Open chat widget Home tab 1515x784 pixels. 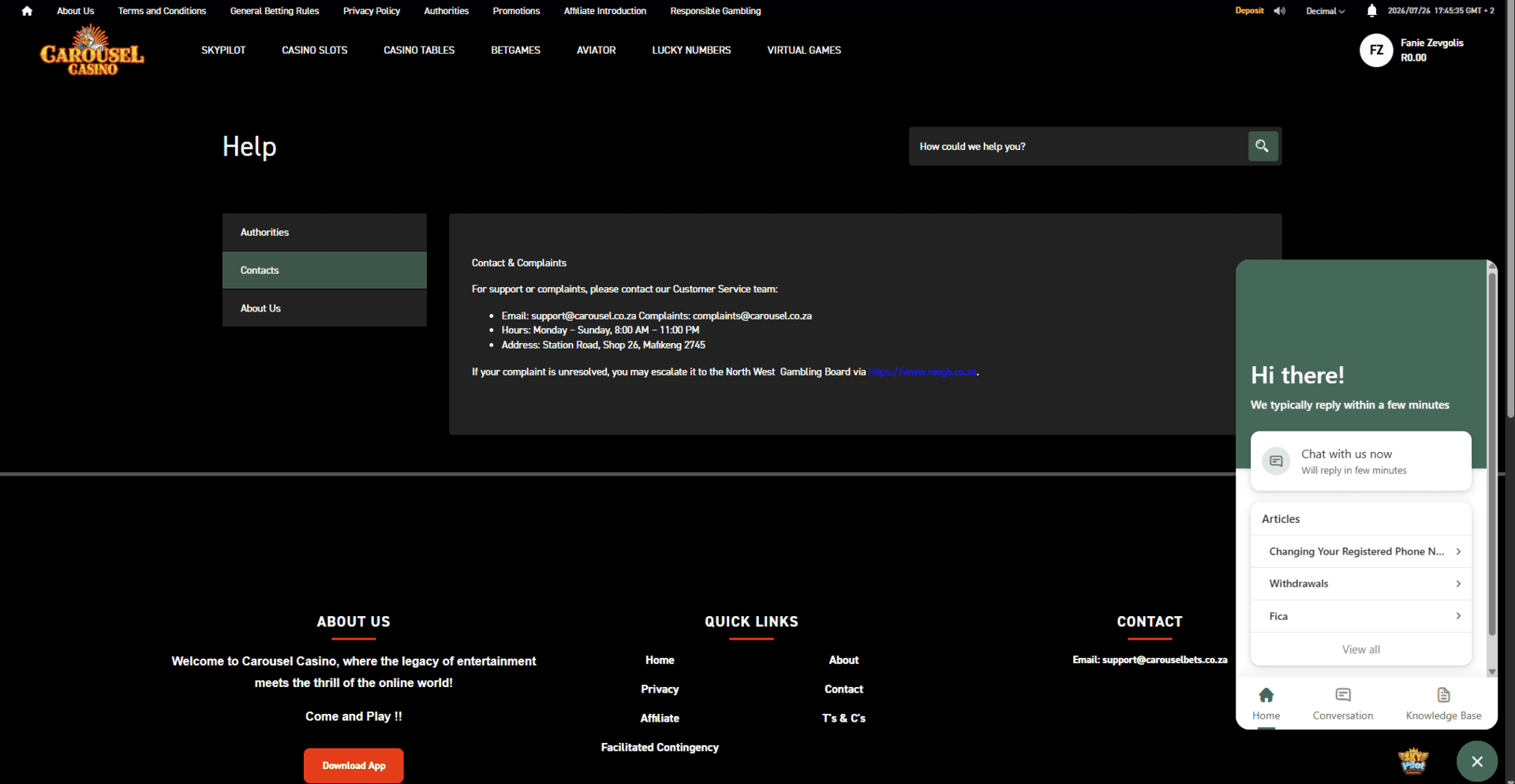coord(1266,704)
